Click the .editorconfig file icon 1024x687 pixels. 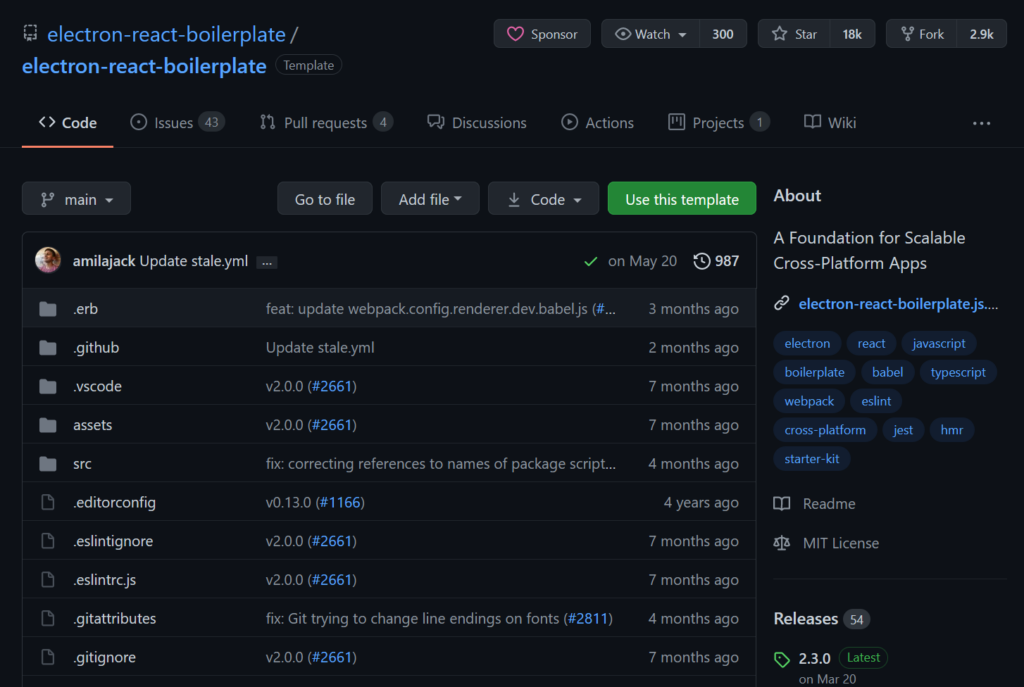[48, 502]
